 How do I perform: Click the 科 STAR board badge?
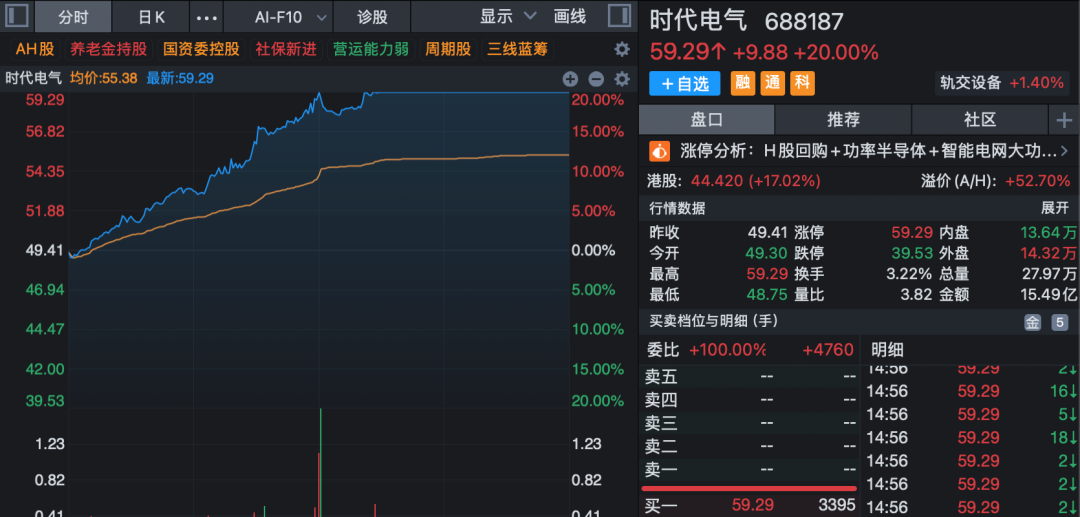pos(802,83)
